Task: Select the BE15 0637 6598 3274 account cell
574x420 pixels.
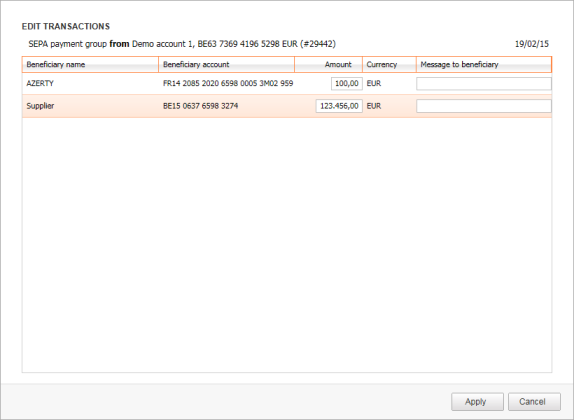Action: pos(200,106)
